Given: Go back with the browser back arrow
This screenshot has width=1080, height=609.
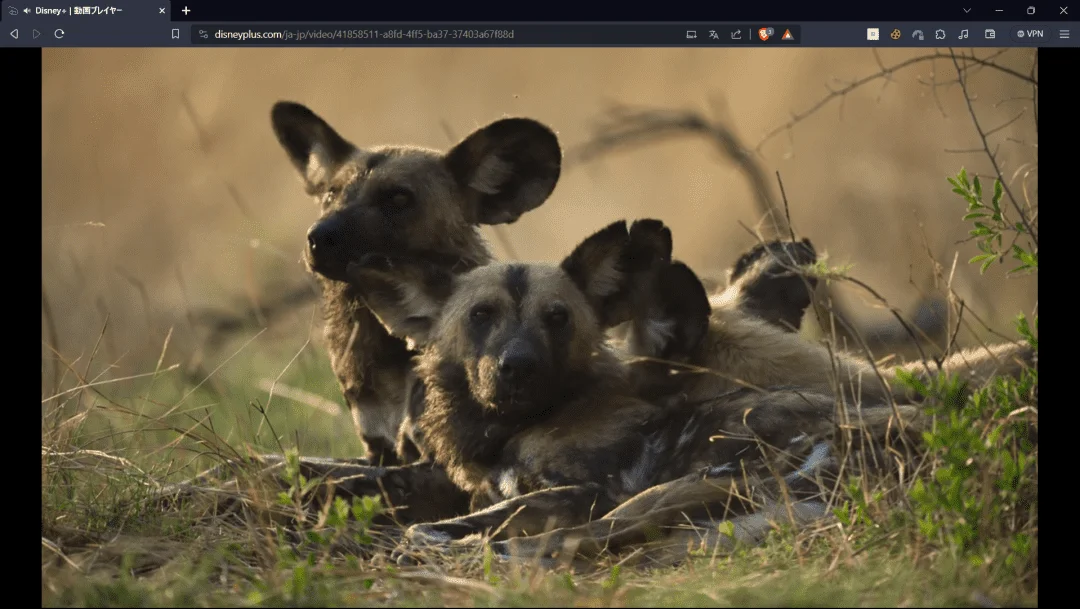Looking at the screenshot, I should click(14, 34).
